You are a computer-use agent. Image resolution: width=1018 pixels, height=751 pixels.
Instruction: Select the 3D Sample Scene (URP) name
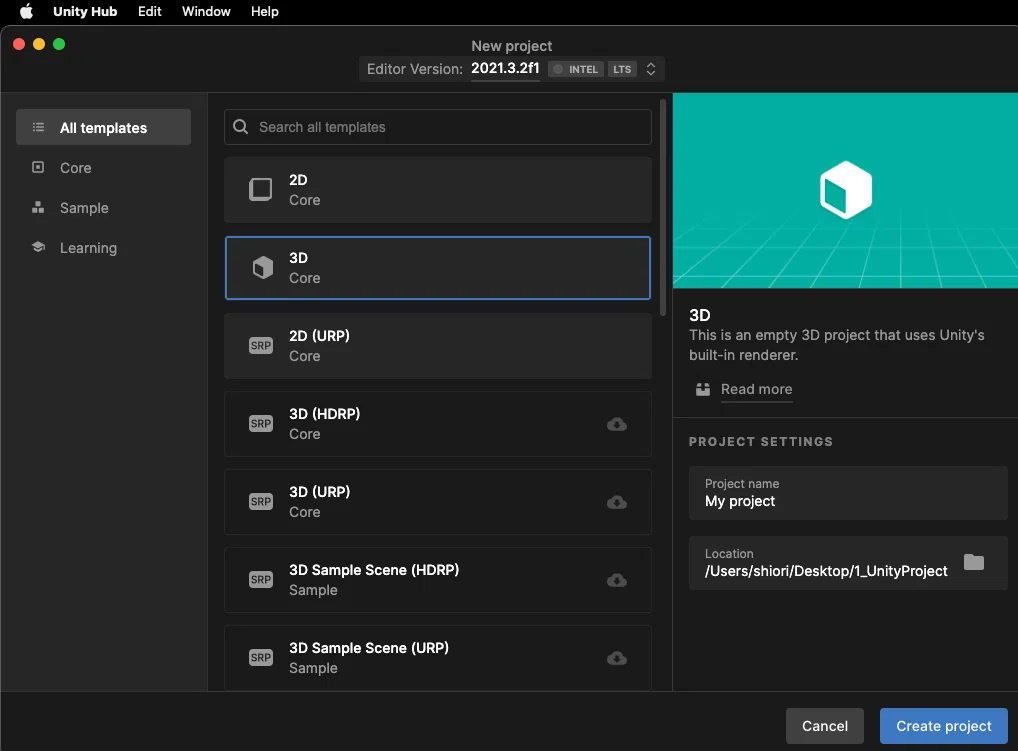point(369,648)
